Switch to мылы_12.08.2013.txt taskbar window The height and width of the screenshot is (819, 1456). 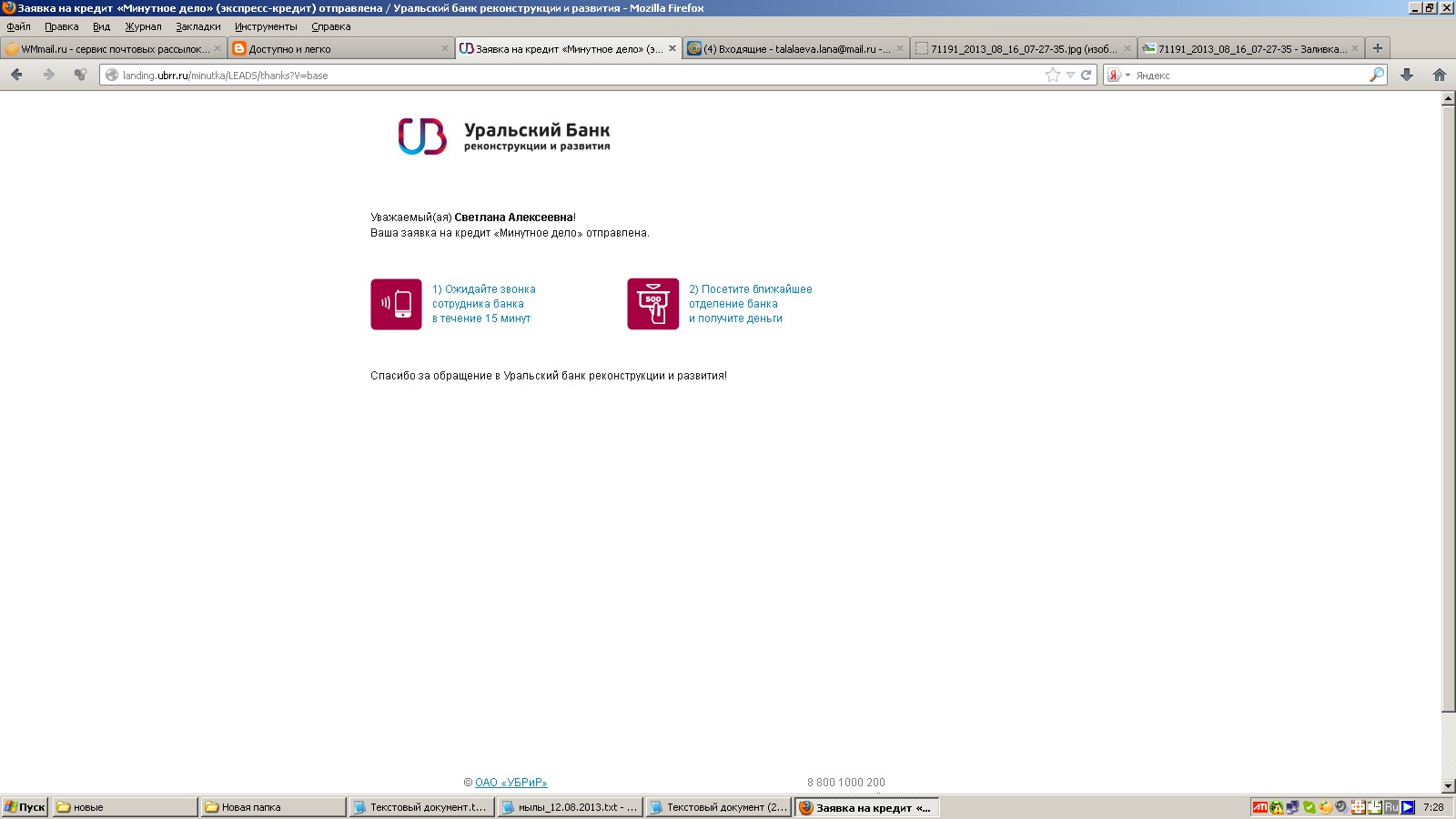(x=571, y=807)
